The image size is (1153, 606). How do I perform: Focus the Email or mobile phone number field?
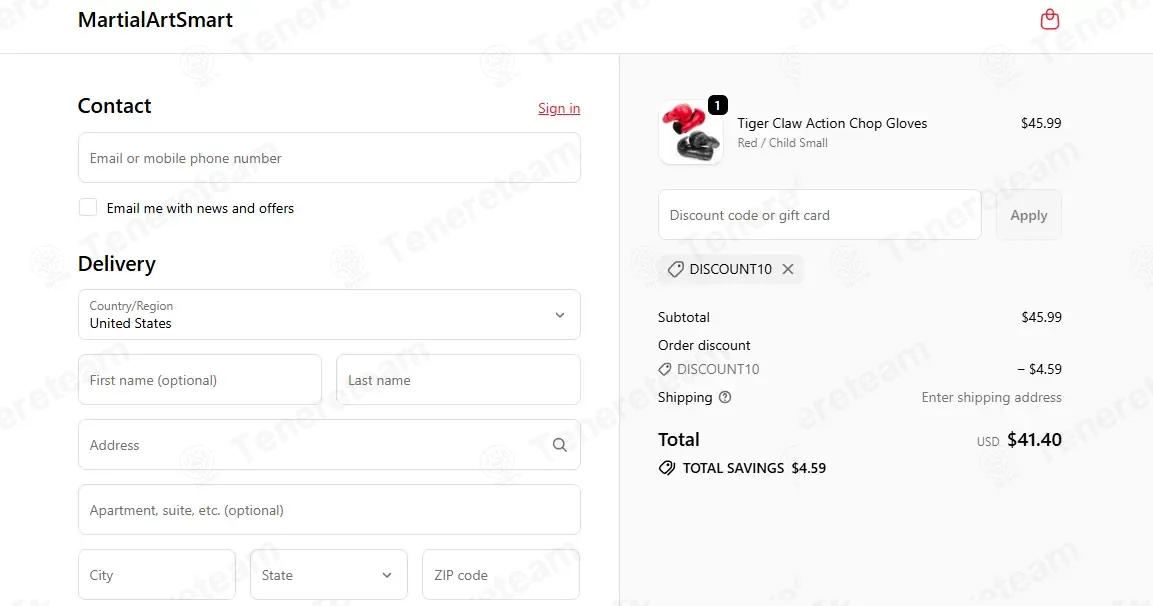(x=329, y=157)
